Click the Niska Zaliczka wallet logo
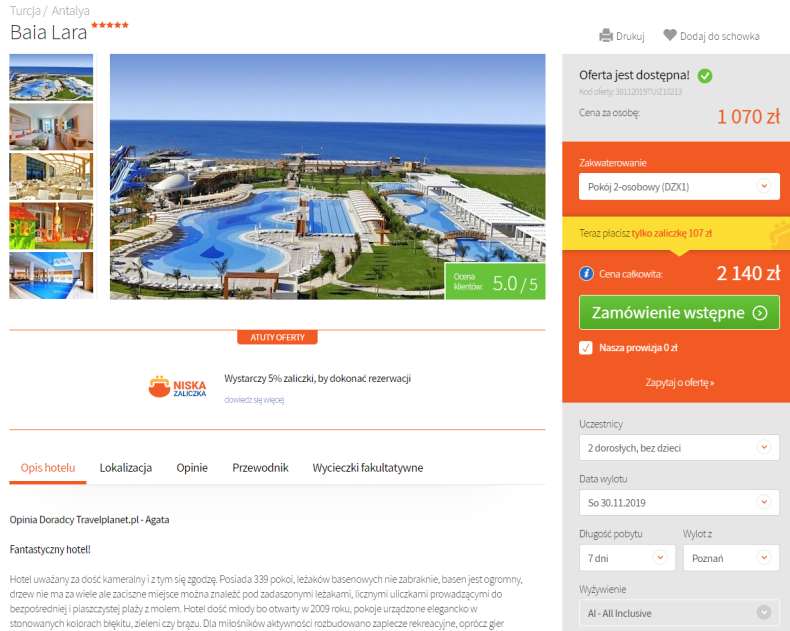This screenshot has height=631, width=790. (x=177, y=387)
